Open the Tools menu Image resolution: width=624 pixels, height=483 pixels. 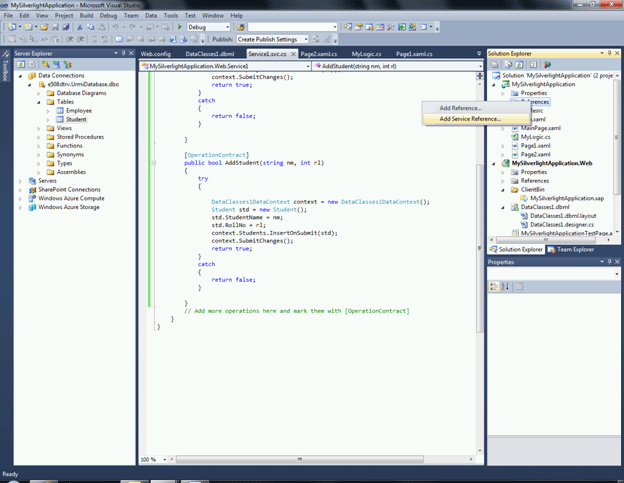coord(171,16)
